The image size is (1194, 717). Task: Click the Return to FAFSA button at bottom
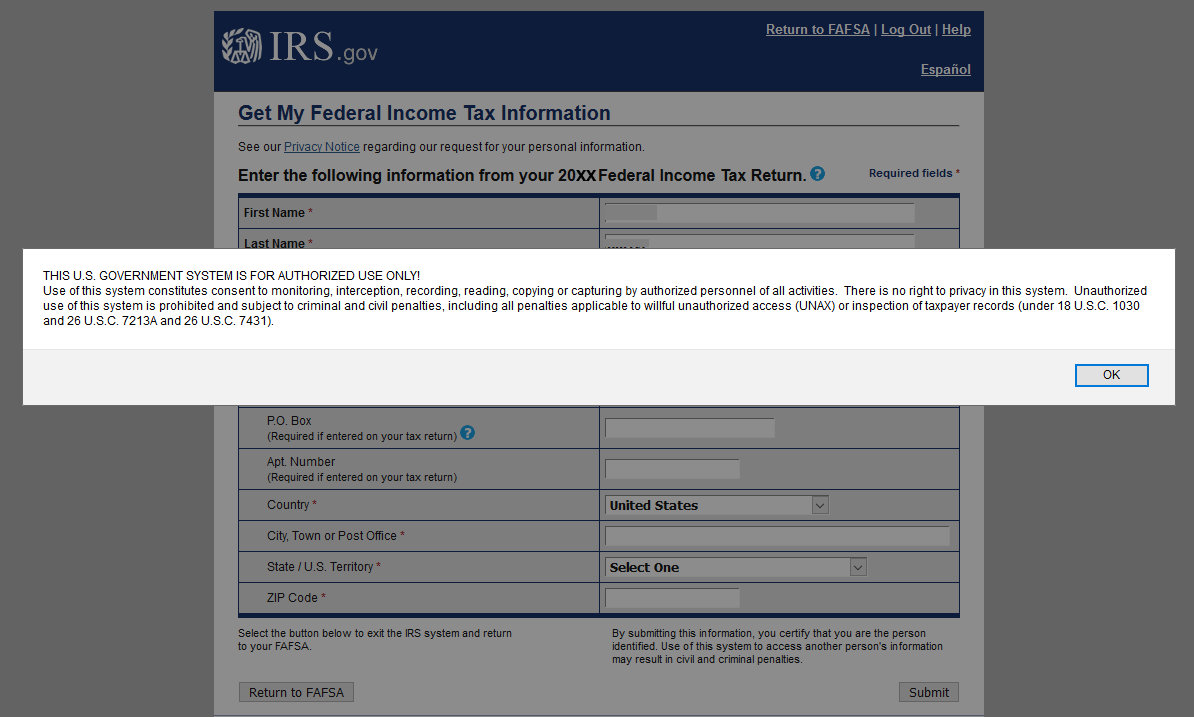(x=296, y=692)
